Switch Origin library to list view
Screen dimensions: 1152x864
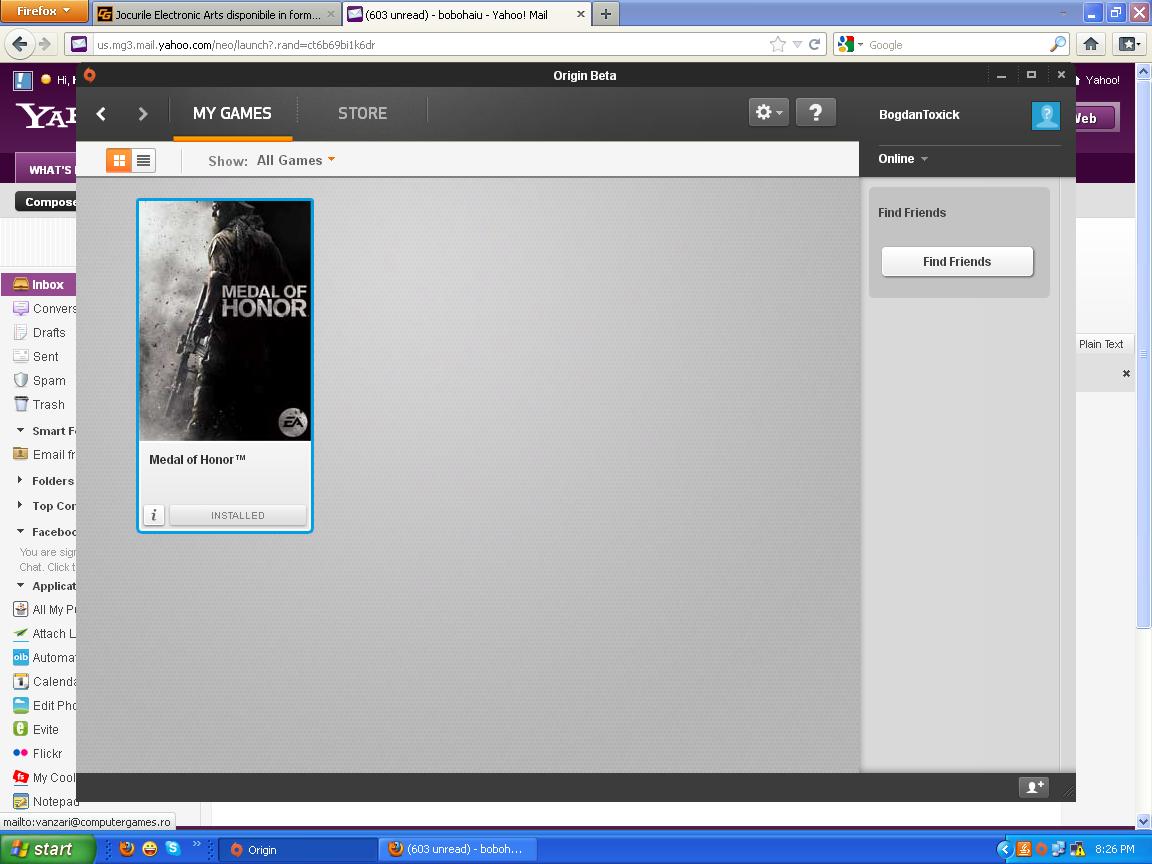click(x=143, y=160)
